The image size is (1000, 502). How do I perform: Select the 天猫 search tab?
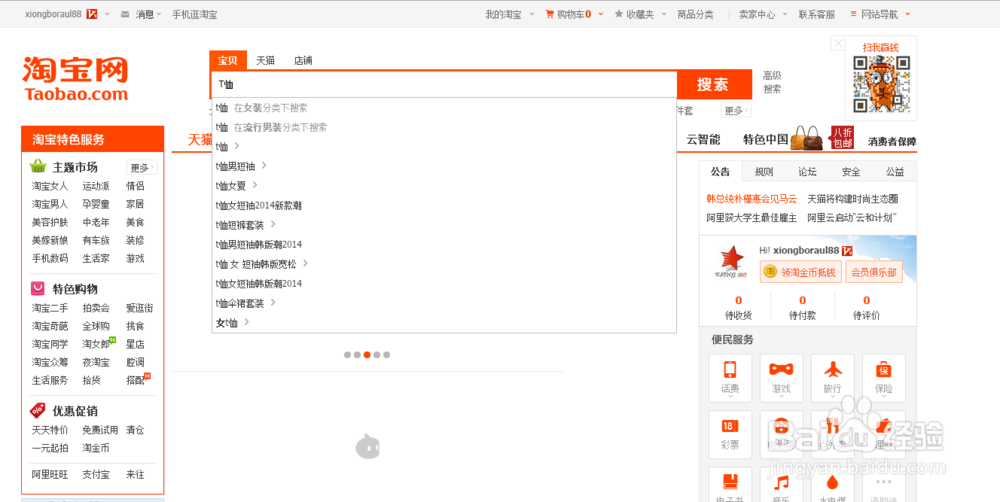(x=265, y=61)
